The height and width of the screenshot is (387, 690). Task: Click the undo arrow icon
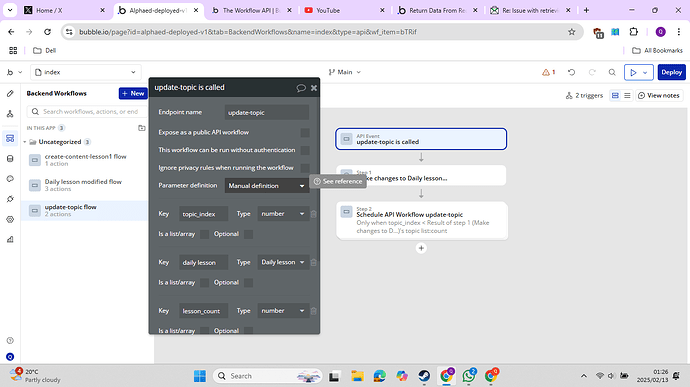point(571,72)
